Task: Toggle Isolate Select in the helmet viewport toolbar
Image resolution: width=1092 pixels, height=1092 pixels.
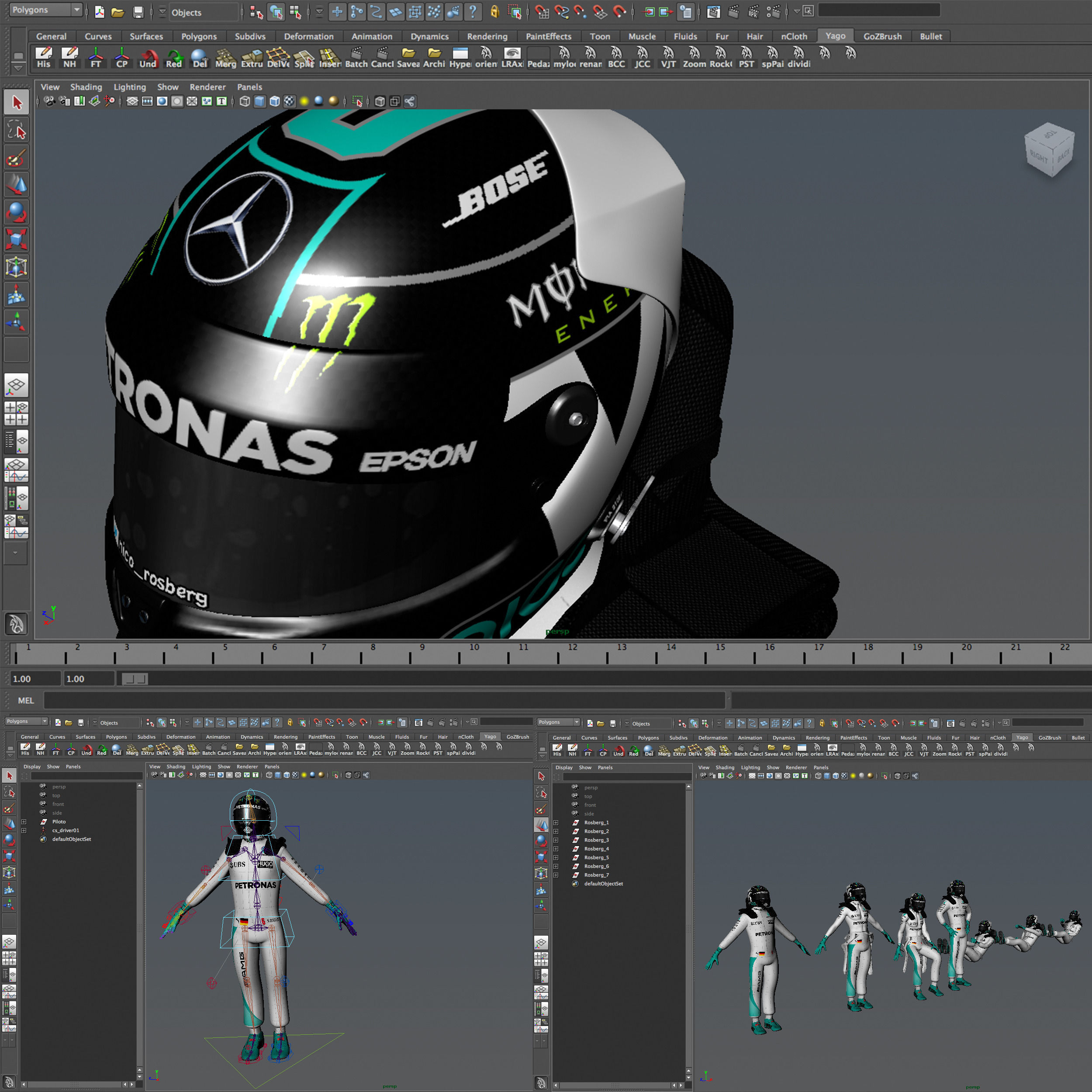Action: tap(357, 101)
